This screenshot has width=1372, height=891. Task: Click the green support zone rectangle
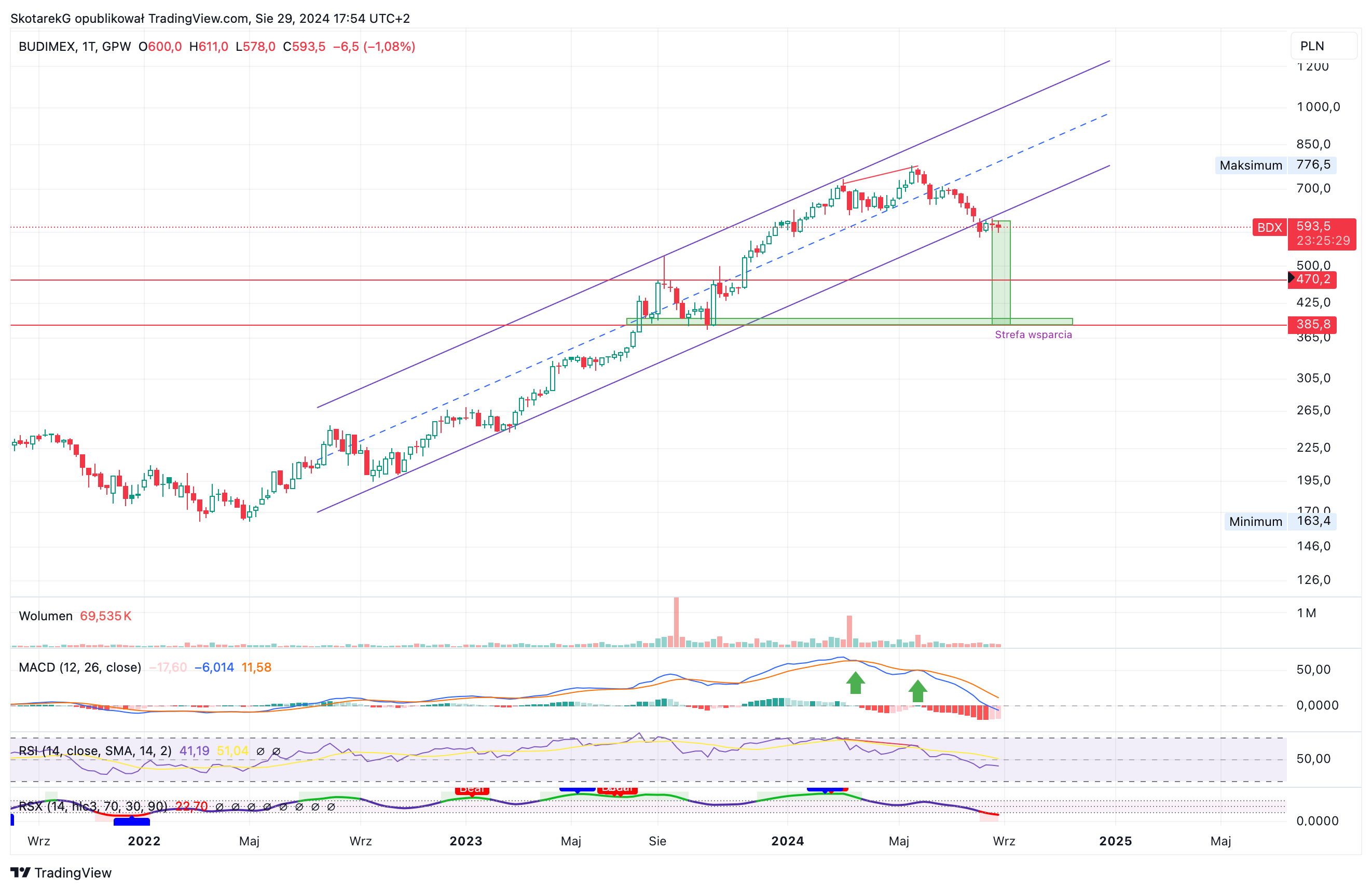pyautogui.click(x=849, y=322)
